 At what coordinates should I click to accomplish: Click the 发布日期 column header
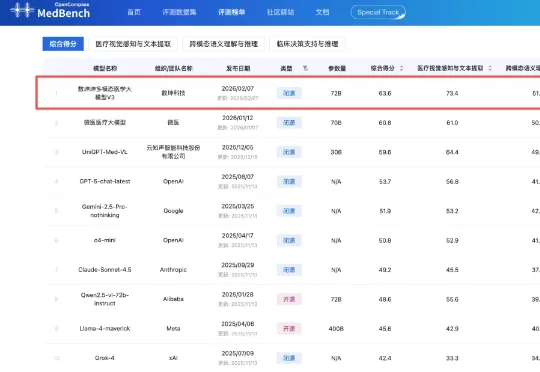coord(238,68)
